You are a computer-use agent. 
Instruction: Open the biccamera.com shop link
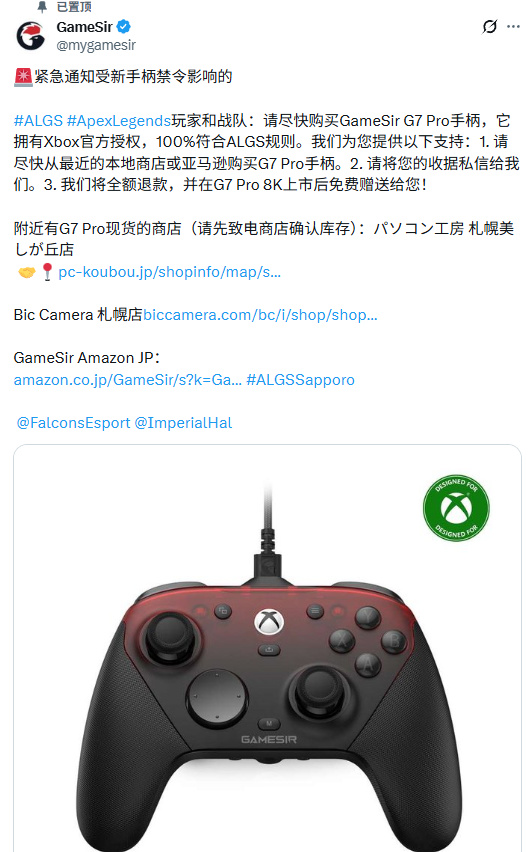click(x=260, y=315)
